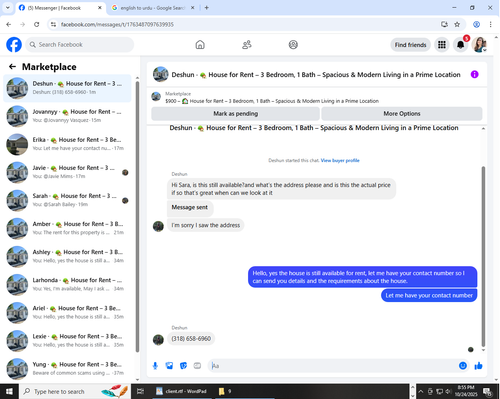Open the Ashley conversation
Image resolution: width=500 pixels, height=399 pixels.
click(x=67, y=257)
